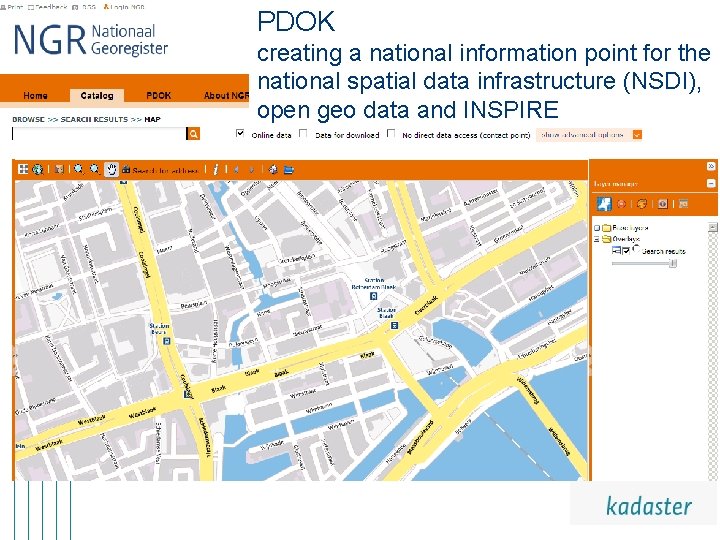Click the Feedback link at top
This screenshot has height=540, width=720.
[48, 7]
